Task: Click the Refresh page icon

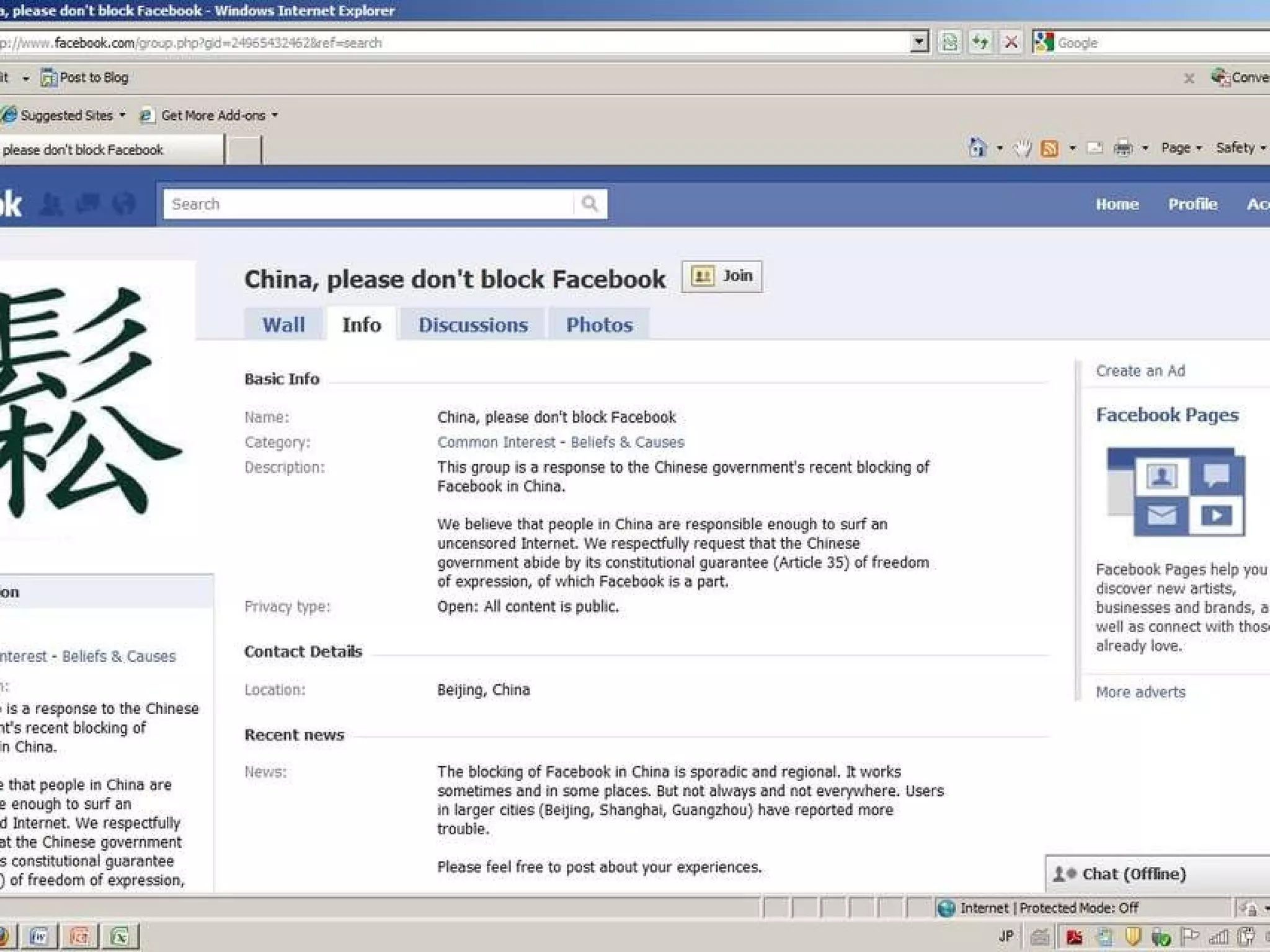Action: 980,43
